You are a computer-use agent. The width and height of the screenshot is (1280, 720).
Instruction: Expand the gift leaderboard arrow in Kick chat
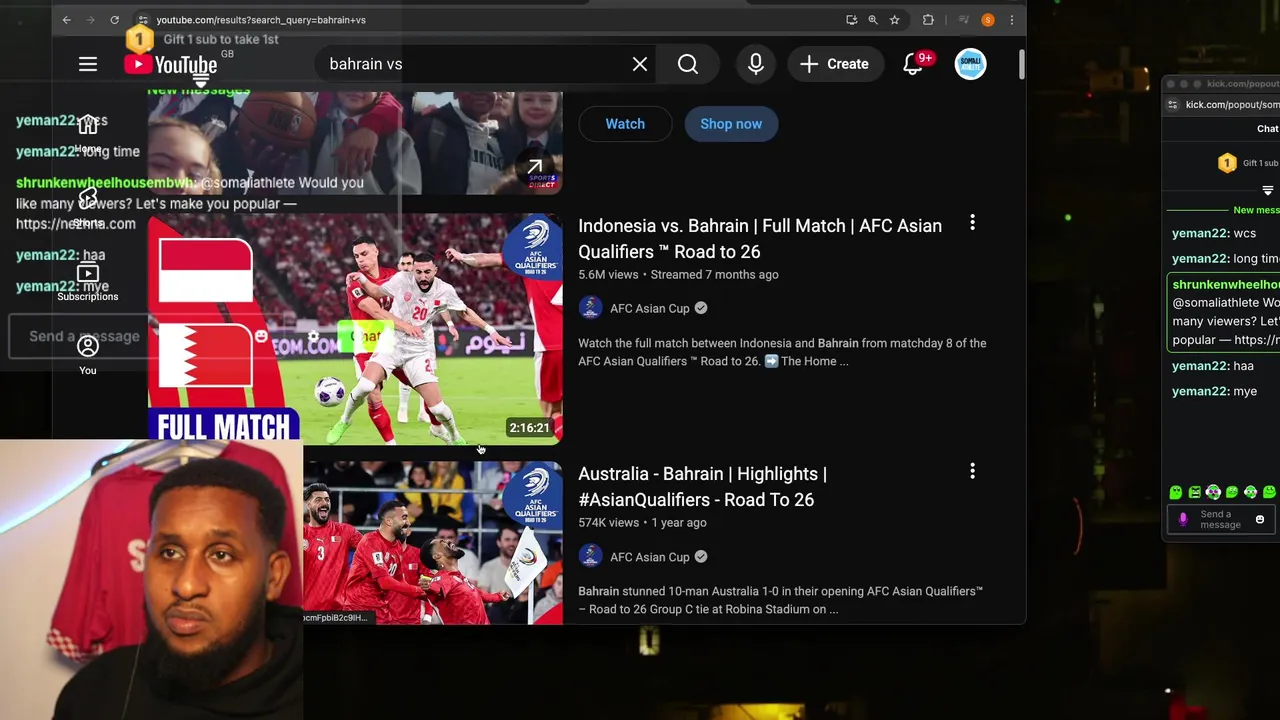[1268, 190]
